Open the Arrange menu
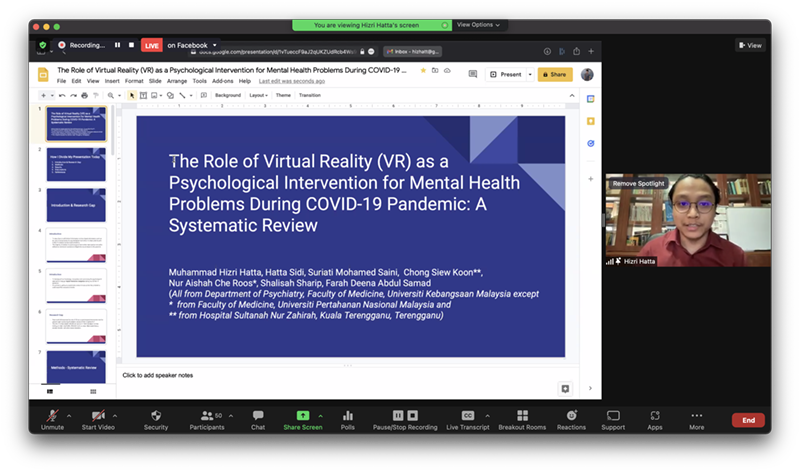The height and width of the screenshot is (472, 800). click(178, 81)
